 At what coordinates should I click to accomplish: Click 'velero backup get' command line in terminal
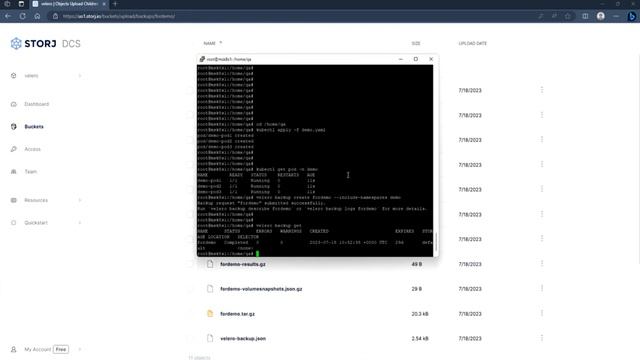click(x=249, y=225)
